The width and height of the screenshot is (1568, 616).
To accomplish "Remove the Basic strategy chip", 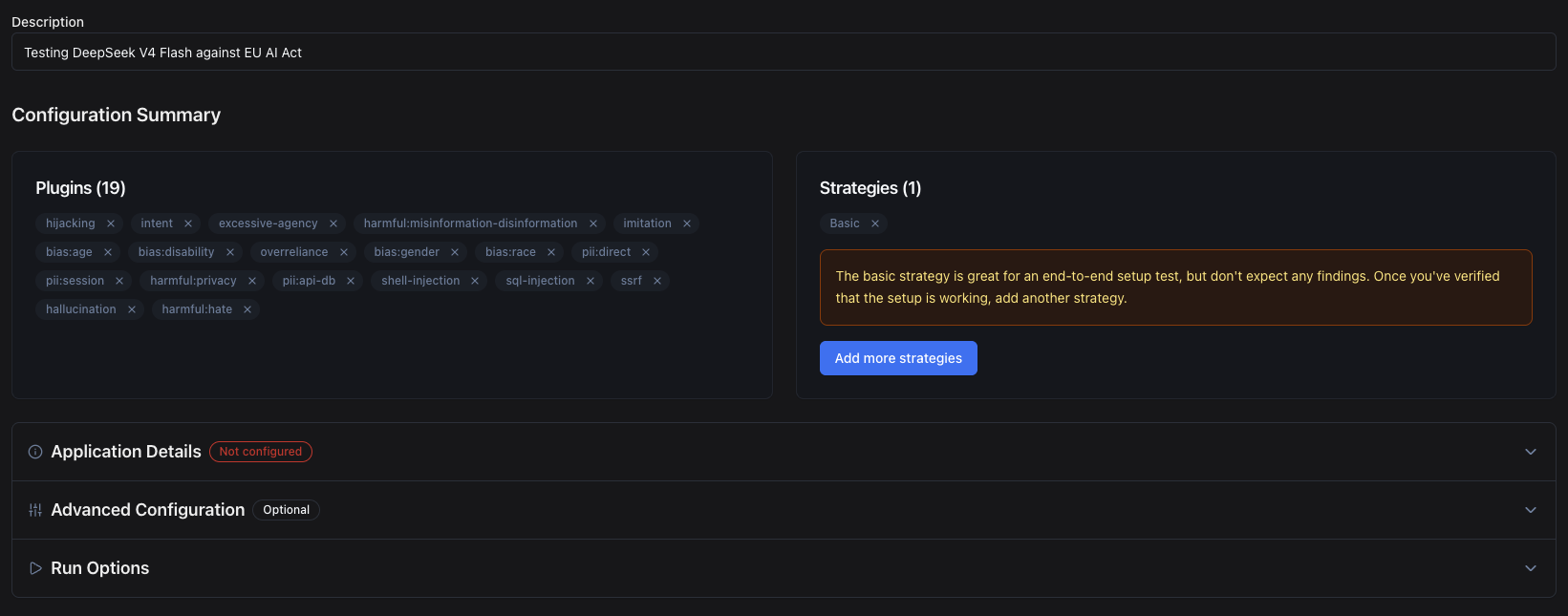I will pos(875,223).
